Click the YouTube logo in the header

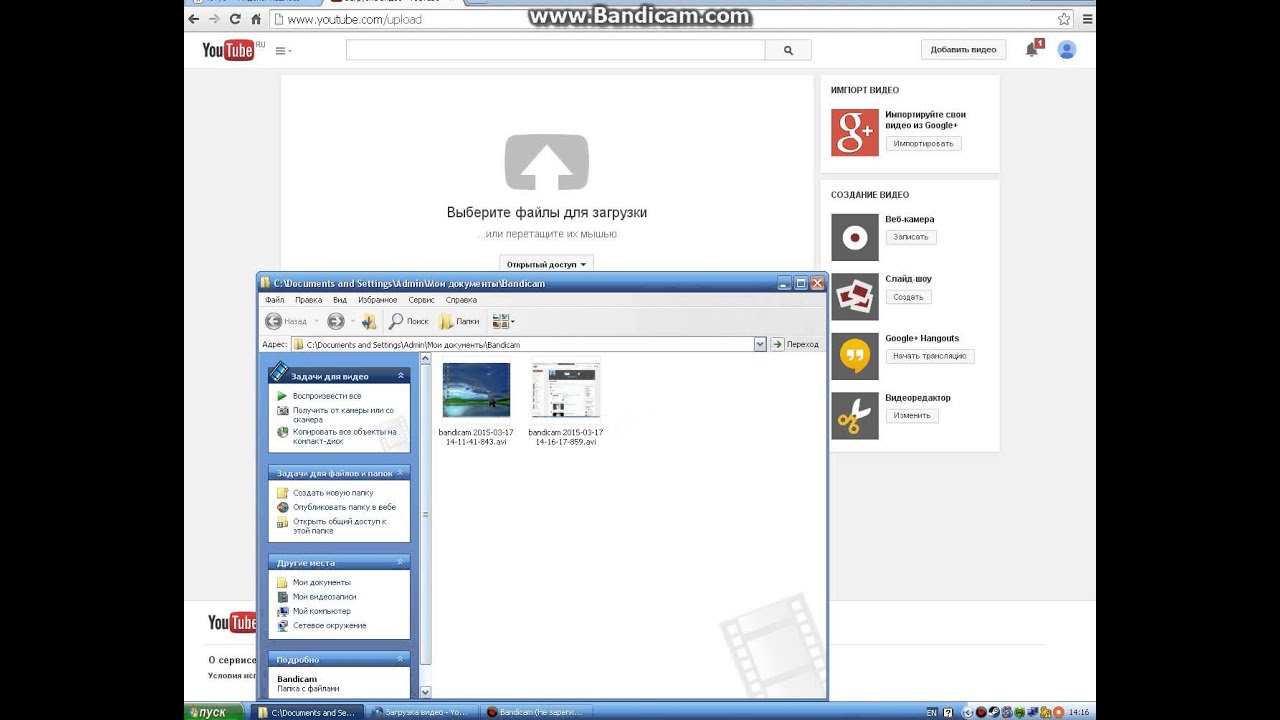tap(229, 50)
